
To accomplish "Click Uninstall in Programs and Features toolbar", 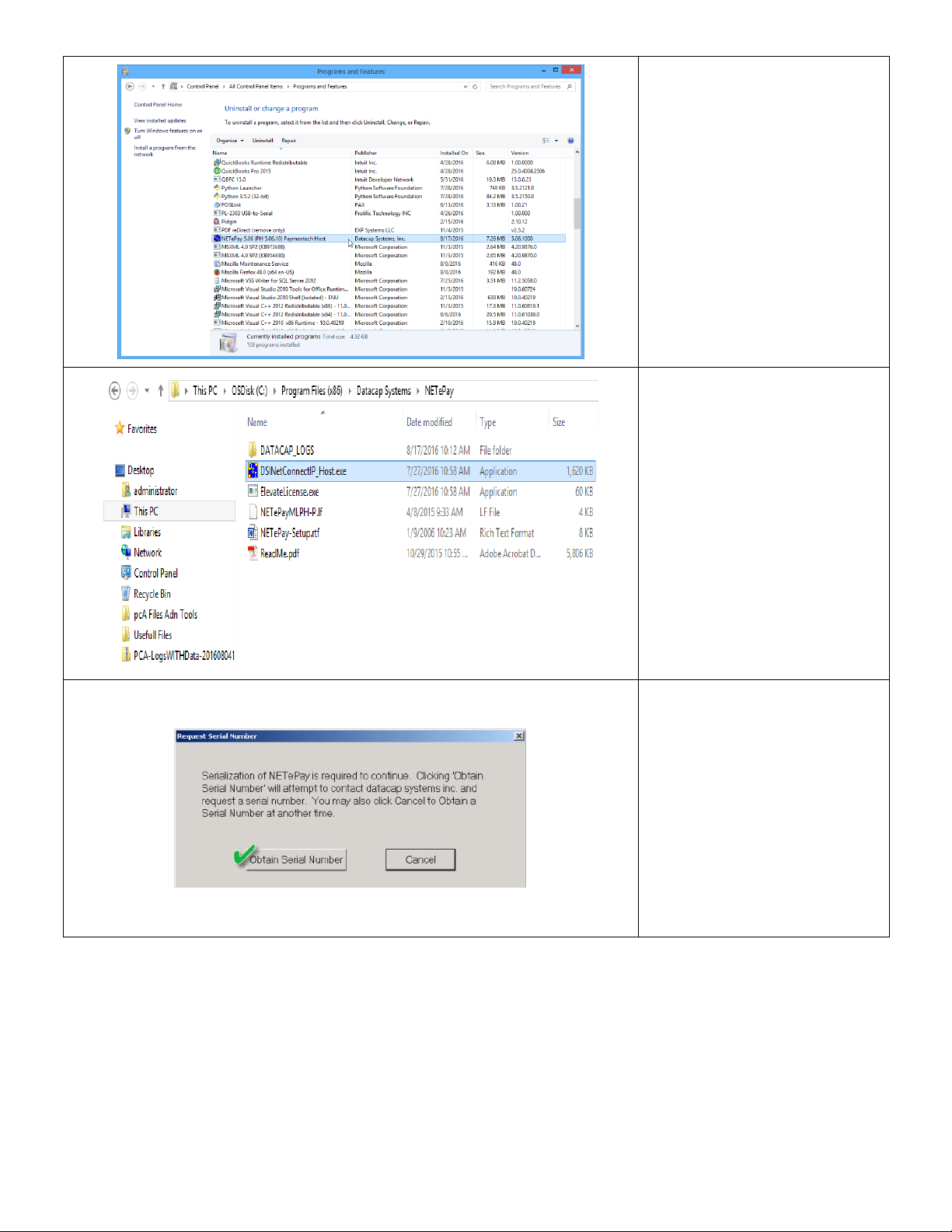I will click(x=263, y=141).
